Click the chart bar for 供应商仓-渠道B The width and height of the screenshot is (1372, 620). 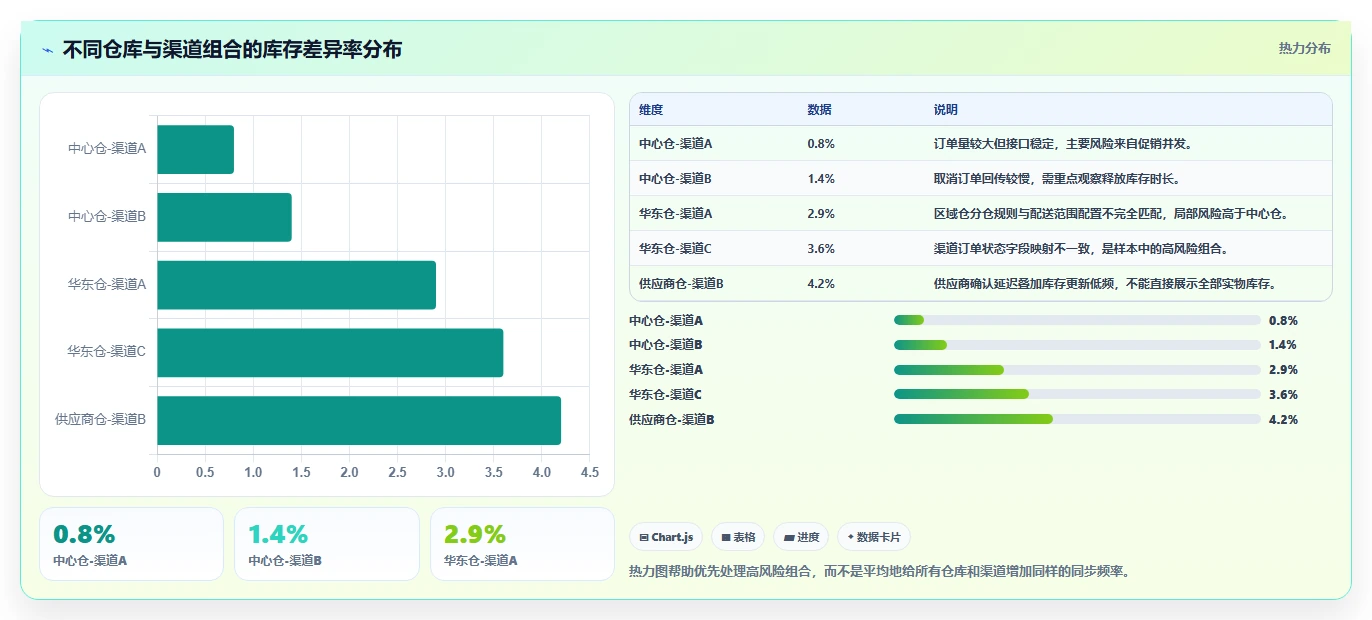(359, 420)
